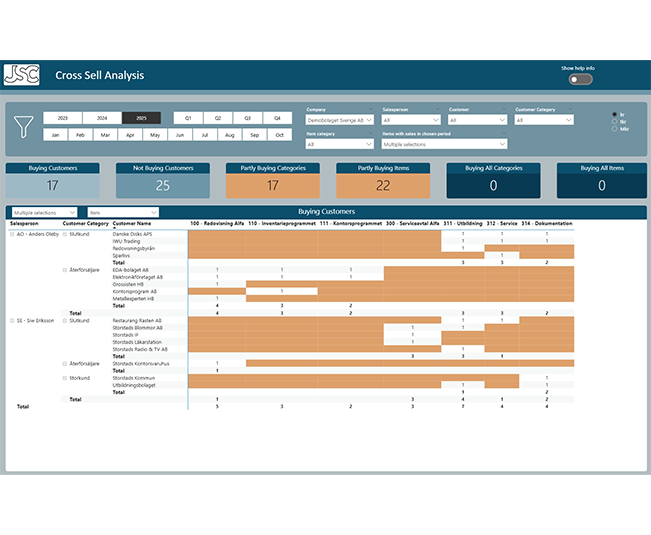Choose the Oct month button
The height and width of the screenshot is (535, 651).
tap(279, 135)
